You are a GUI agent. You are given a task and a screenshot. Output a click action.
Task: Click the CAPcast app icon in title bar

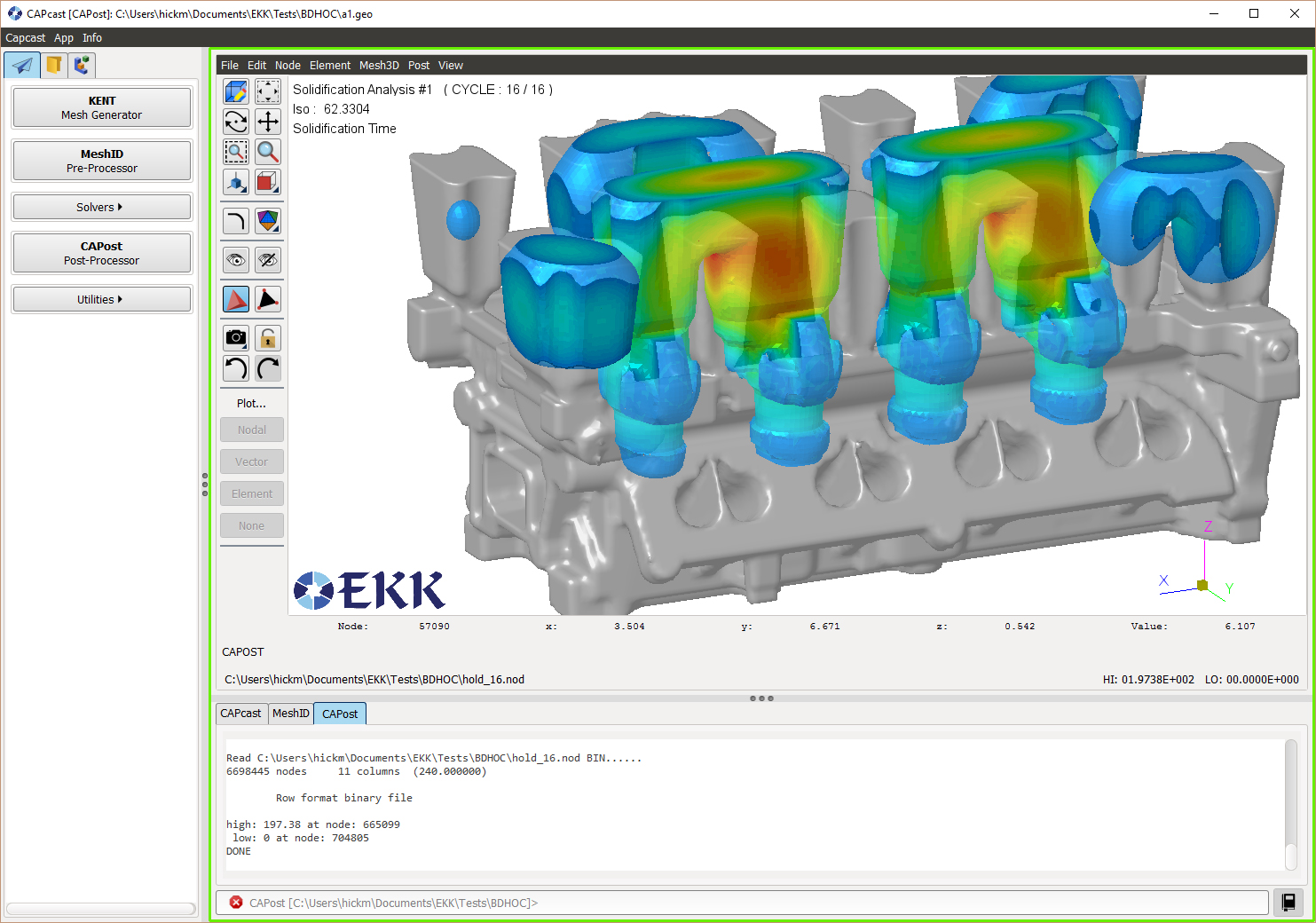[x=14, y=13]
